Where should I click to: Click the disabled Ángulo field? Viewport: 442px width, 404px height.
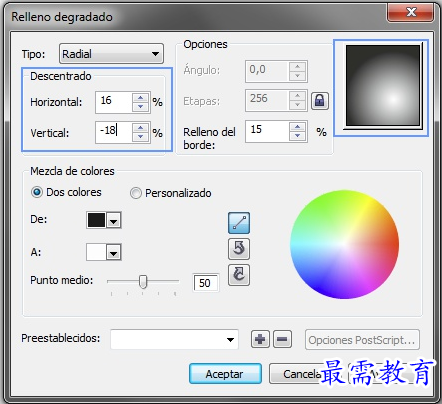click(267, 71)
